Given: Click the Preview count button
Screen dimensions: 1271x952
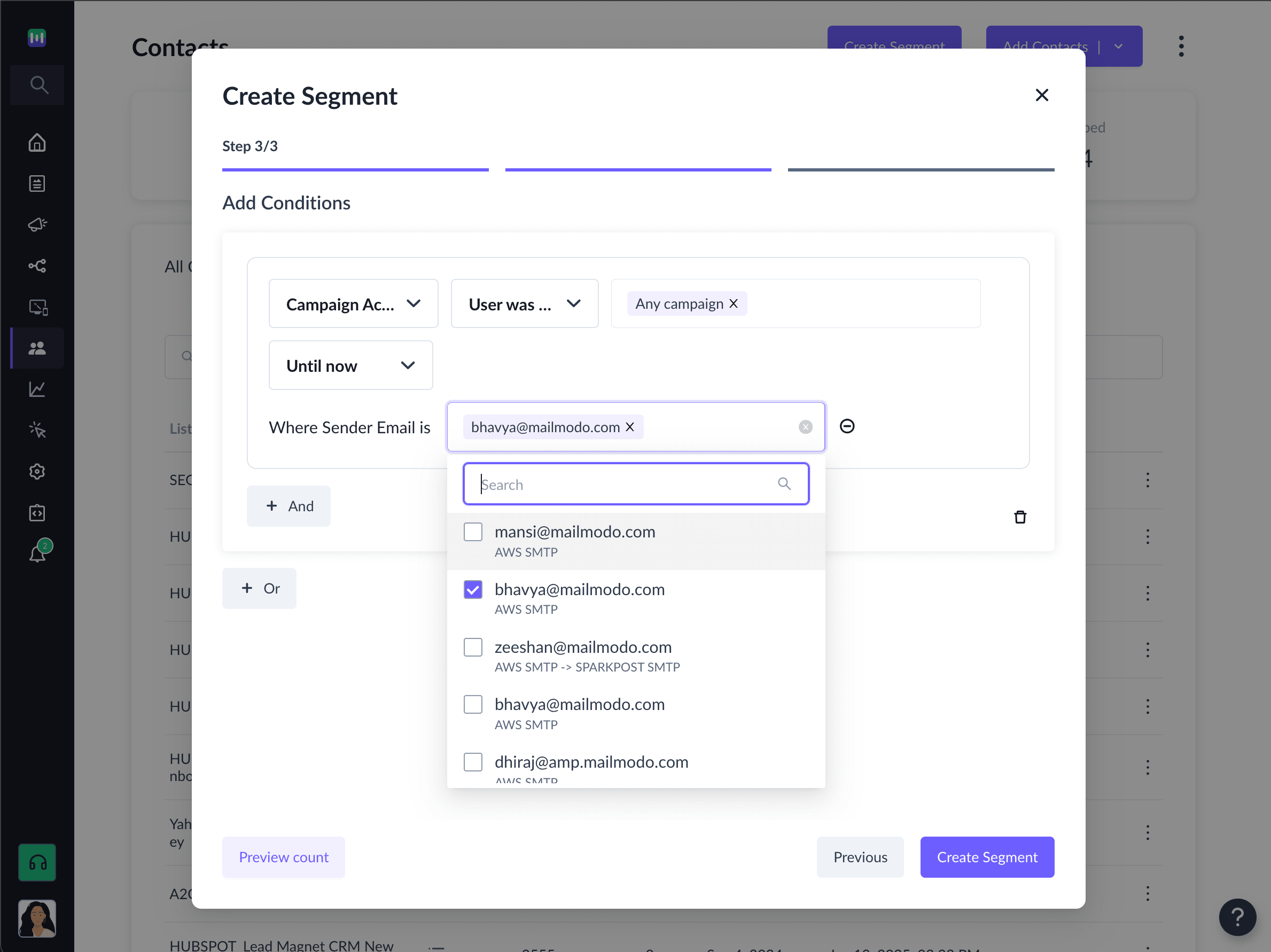Looking at the screenshot, I should [x=283, y=856].
